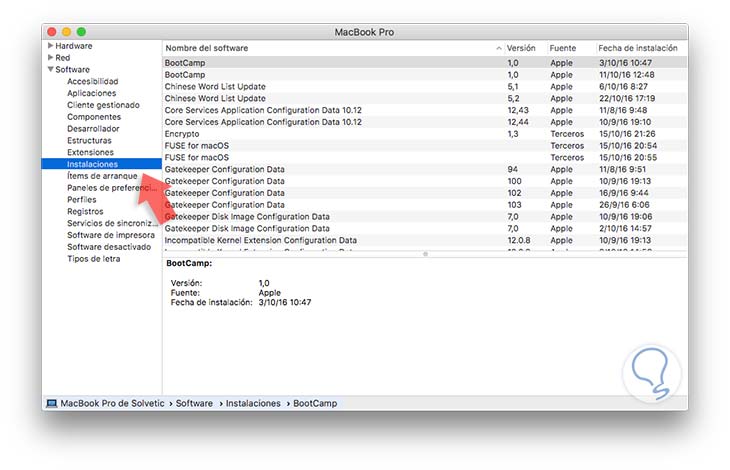The image size is (730, 470).
Task: Select Componentes in the sidebar
Action: pyautogui.click(x=94, y=117)
